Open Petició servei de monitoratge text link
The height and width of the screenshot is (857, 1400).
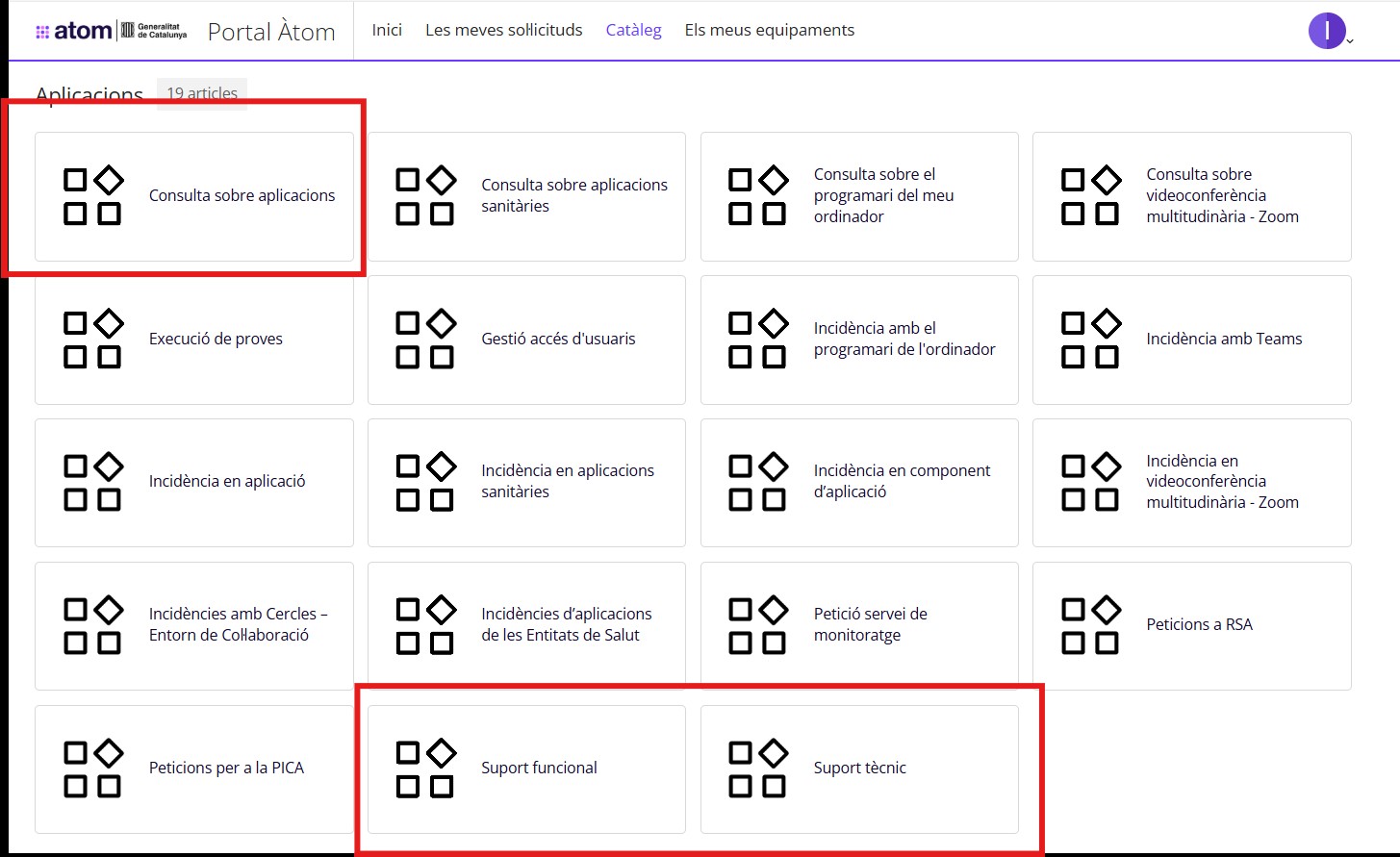pyautogui.click(x=870, y=624)
